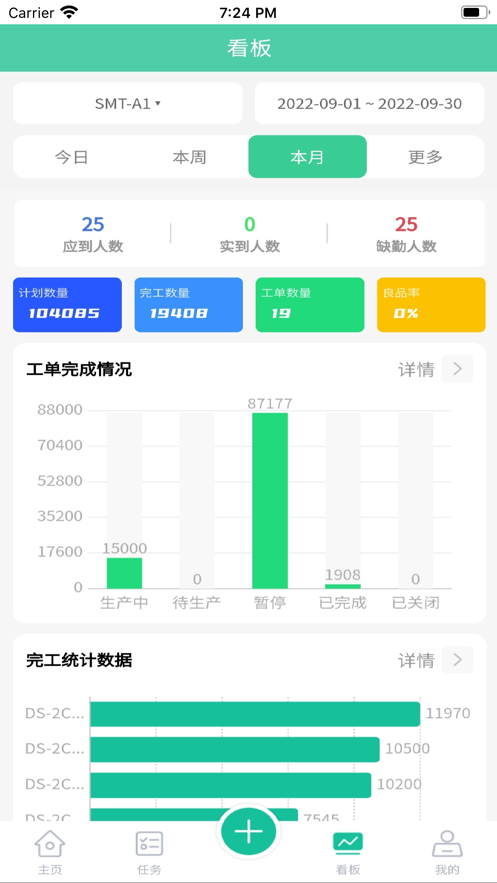Select the horizontal bar labeled 10500
Screen dimensions: 497x883
(x=235, y=749)
